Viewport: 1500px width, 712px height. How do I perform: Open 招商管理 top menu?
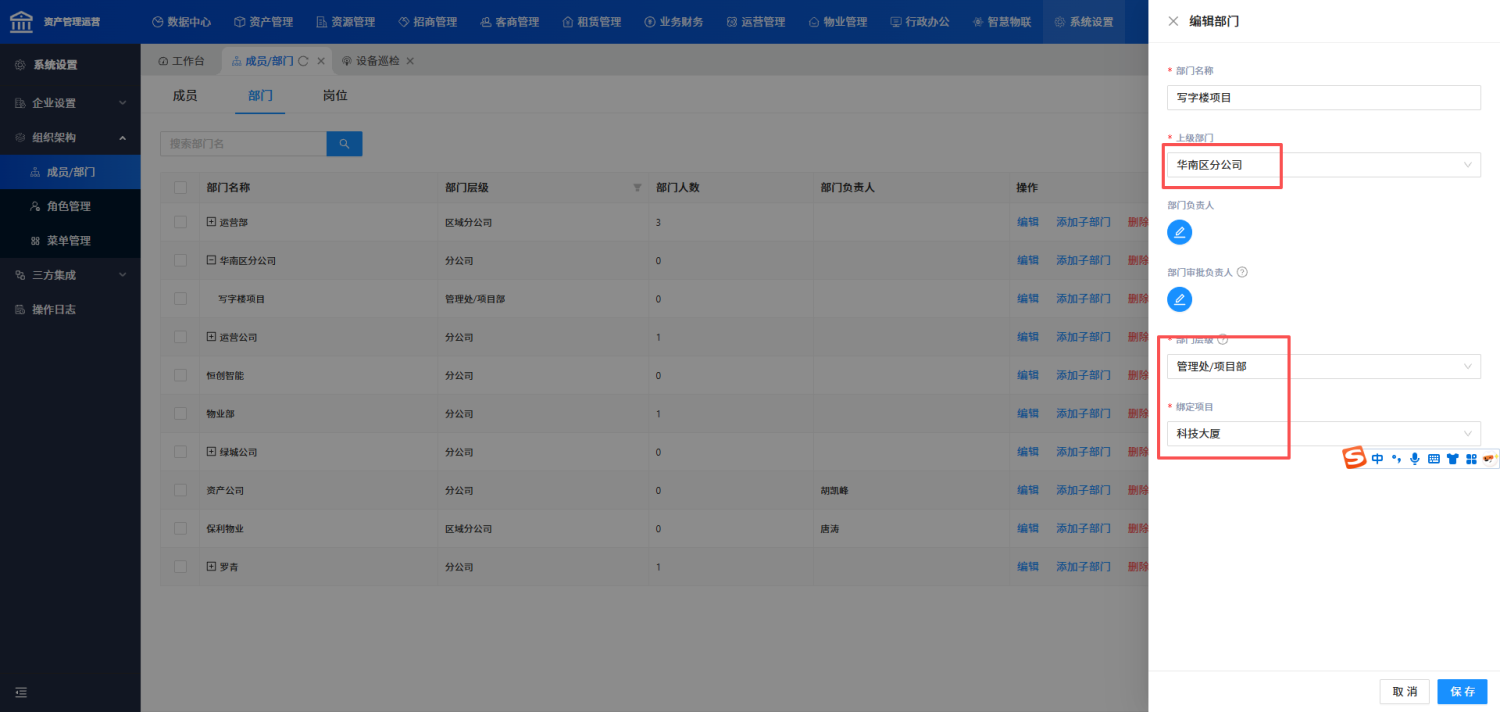tap(427, 22)
